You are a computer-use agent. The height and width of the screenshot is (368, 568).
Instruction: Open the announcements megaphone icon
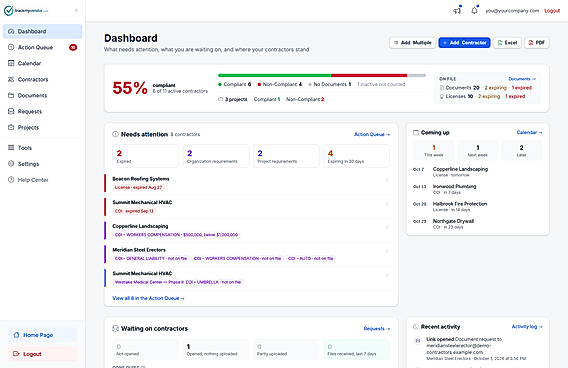pyautogui.click(x=457, y=11)
